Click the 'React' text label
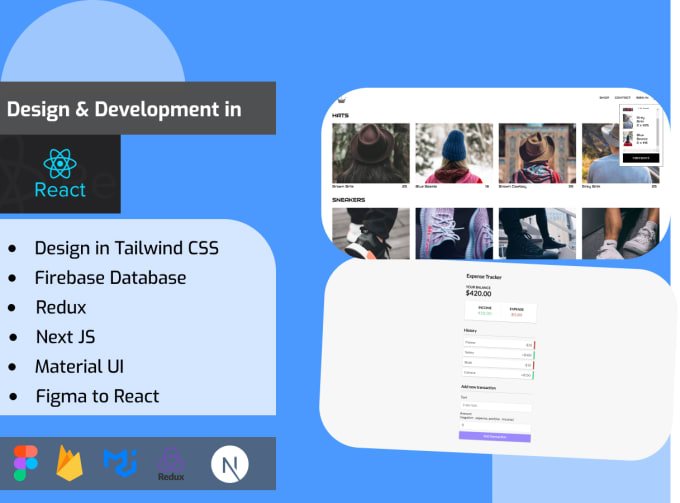The width and height of the screenshot is (680, 503). click(x=60, y=190)
